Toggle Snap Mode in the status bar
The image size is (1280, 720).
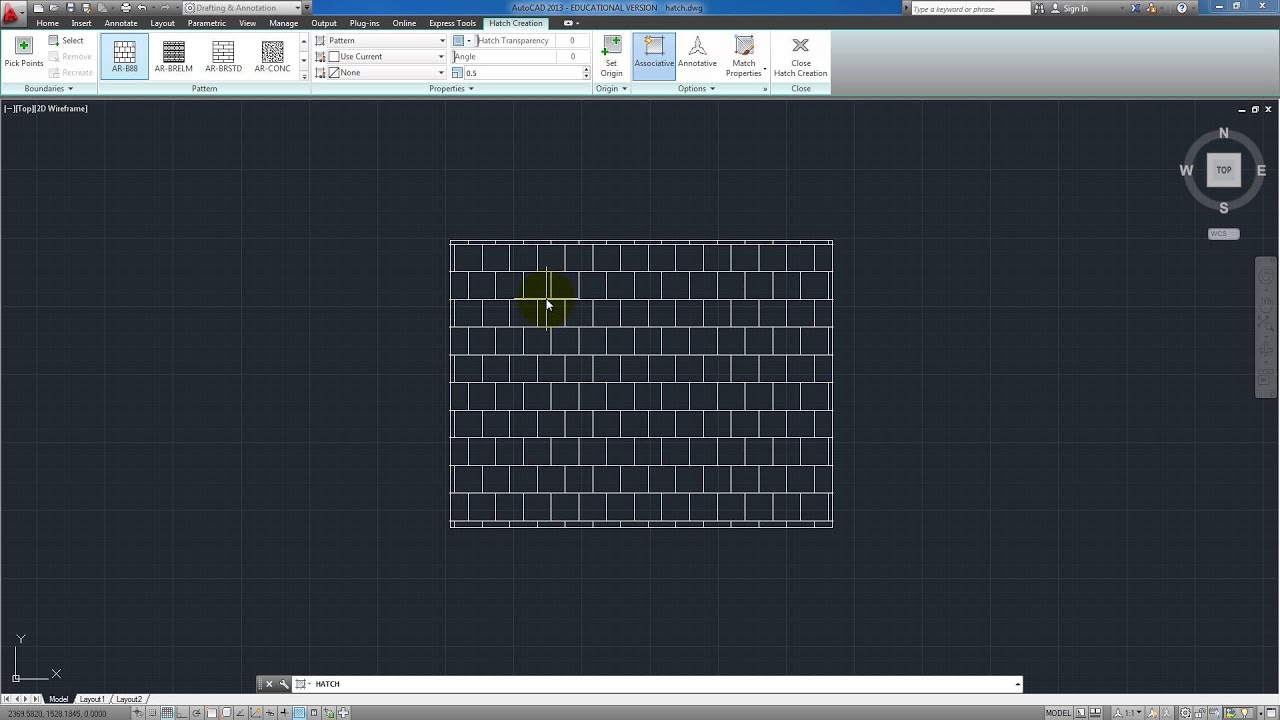click(153, 713)
